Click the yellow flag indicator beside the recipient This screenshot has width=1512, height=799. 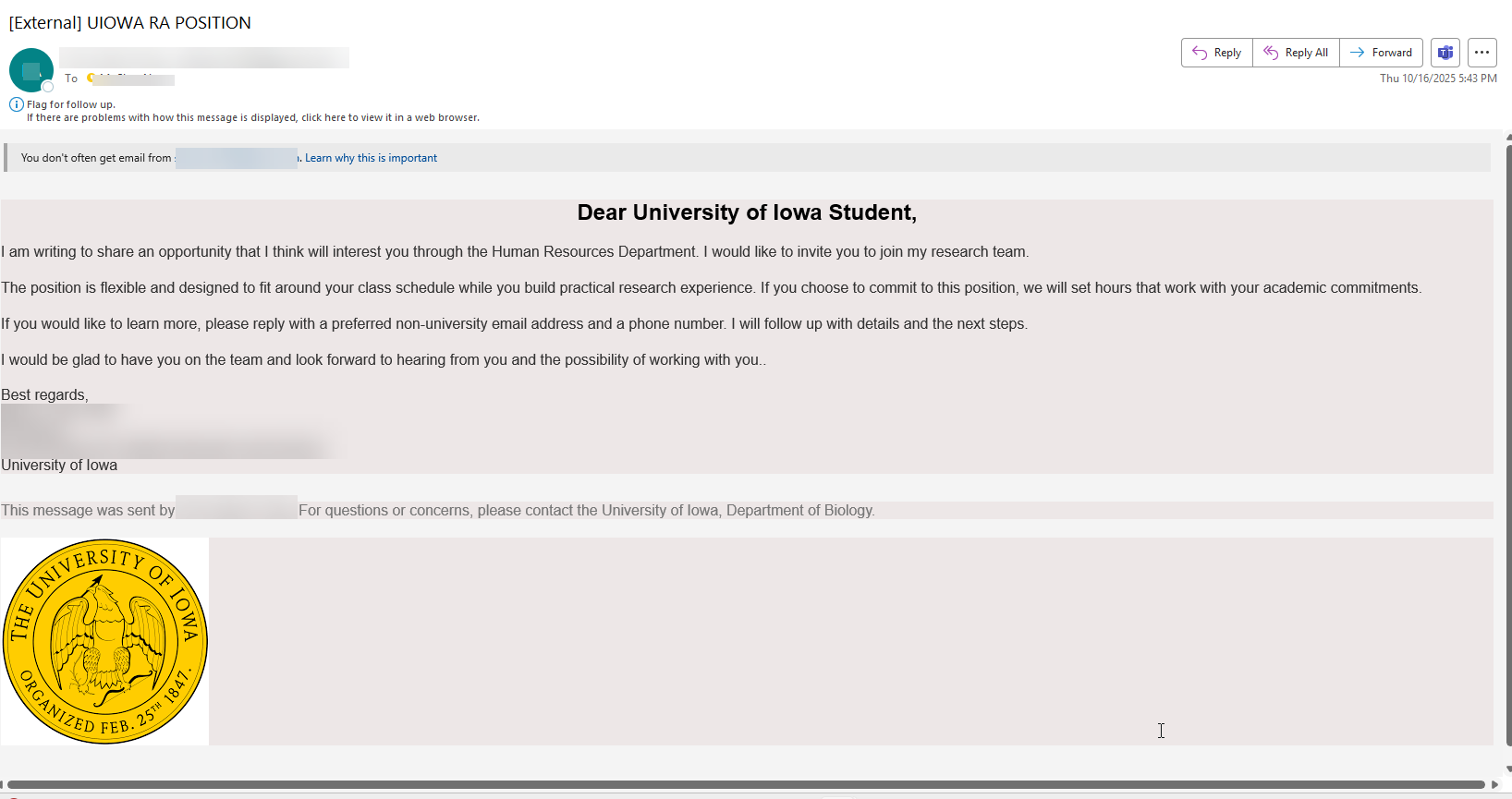click(x=91, y=79)
